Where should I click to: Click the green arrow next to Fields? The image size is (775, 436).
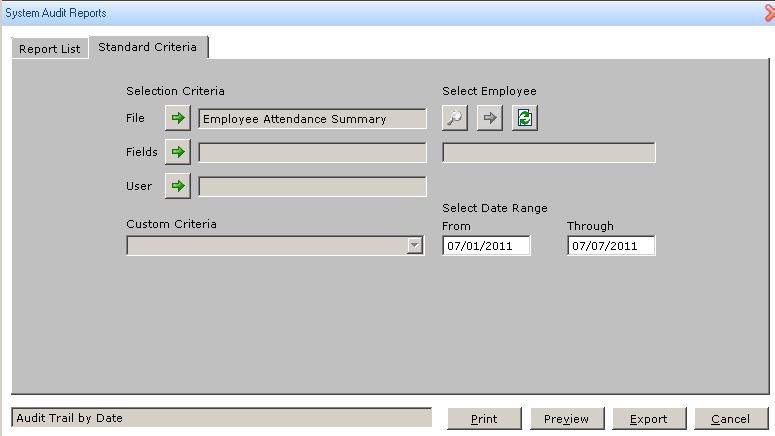coord(178,153)
